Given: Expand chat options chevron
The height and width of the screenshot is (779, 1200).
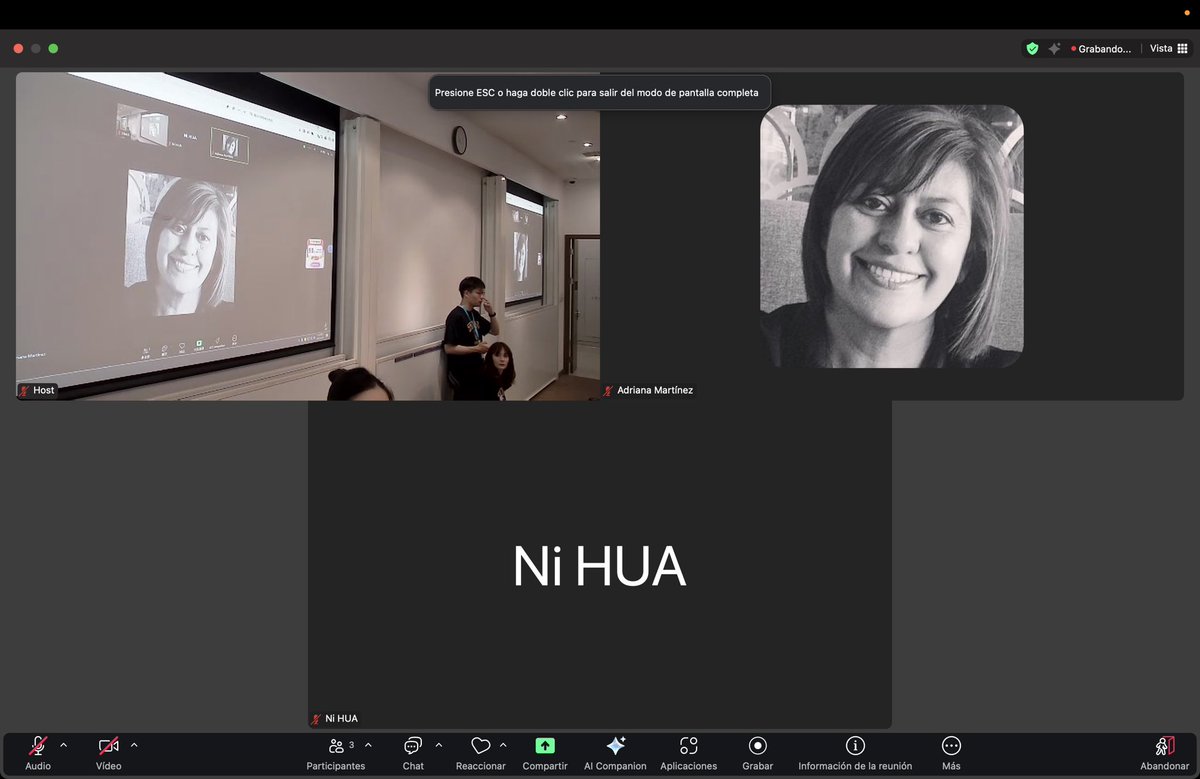Looking at the screenshot, I should click(x=438, y=745).
